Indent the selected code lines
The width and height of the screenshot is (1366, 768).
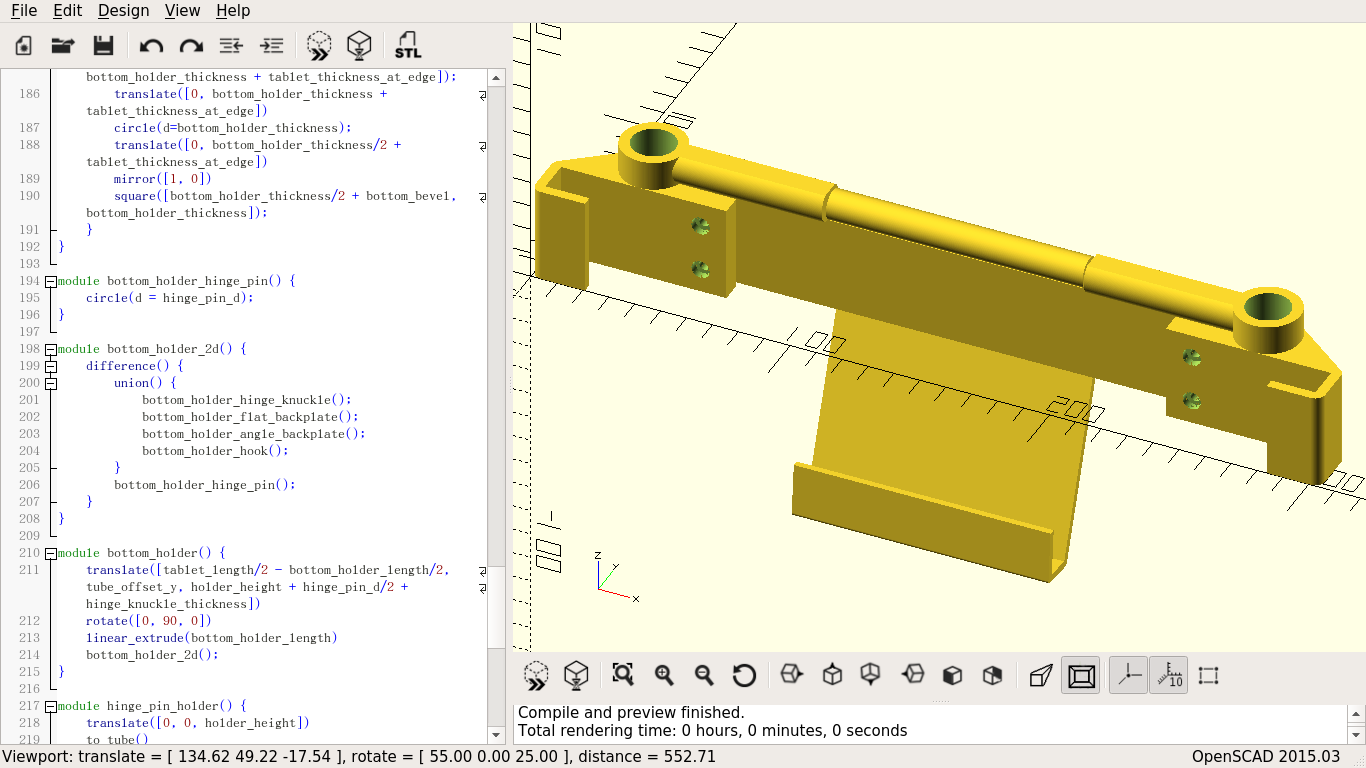(x=271, y=45)
